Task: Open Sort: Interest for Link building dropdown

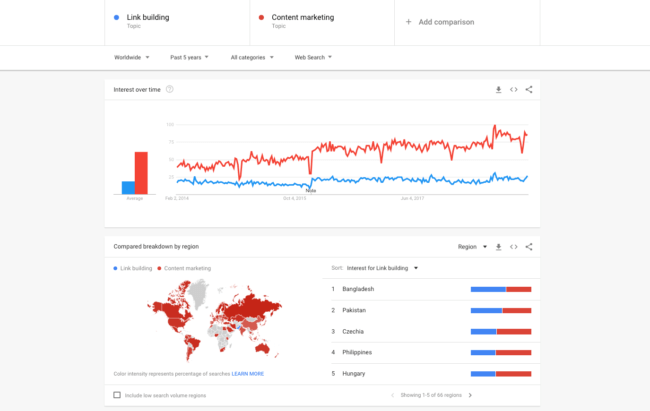Action: click(375, 268)
